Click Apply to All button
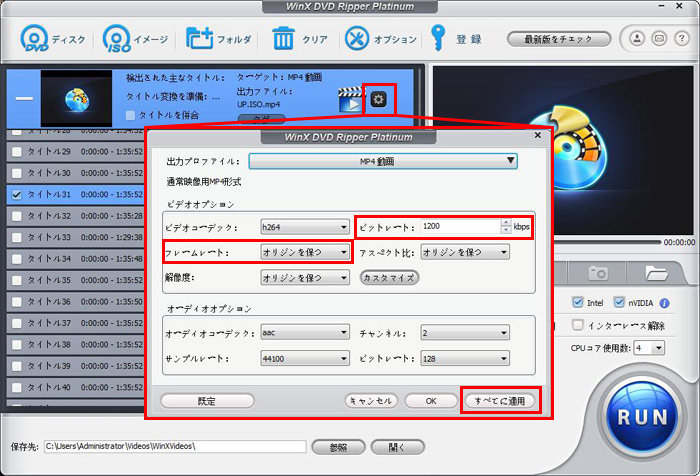The height and width of the screenshot is (476, 700). (500, 401)
